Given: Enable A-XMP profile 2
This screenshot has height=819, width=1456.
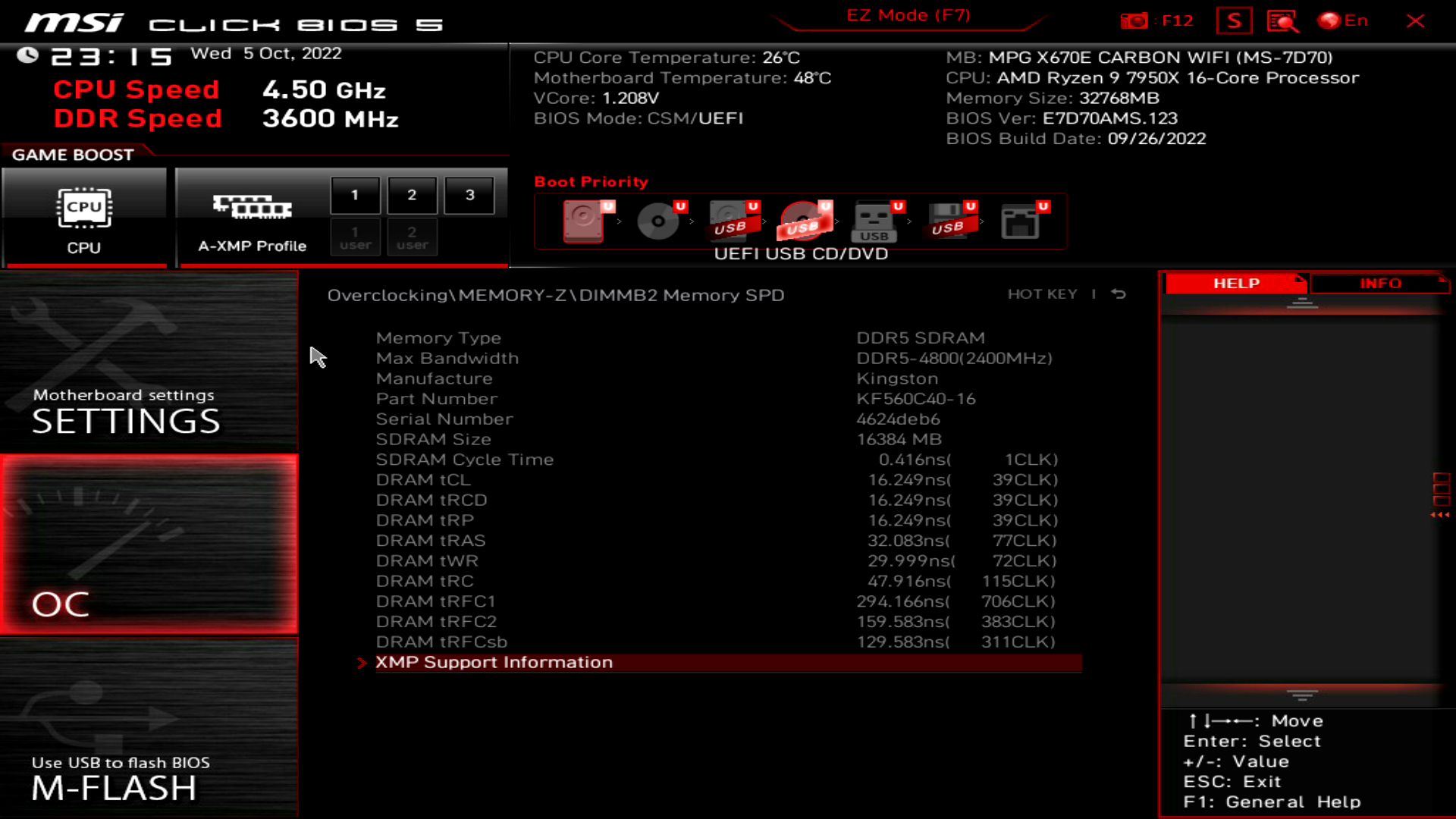Looking at the screenshot, I should (412, 196).
